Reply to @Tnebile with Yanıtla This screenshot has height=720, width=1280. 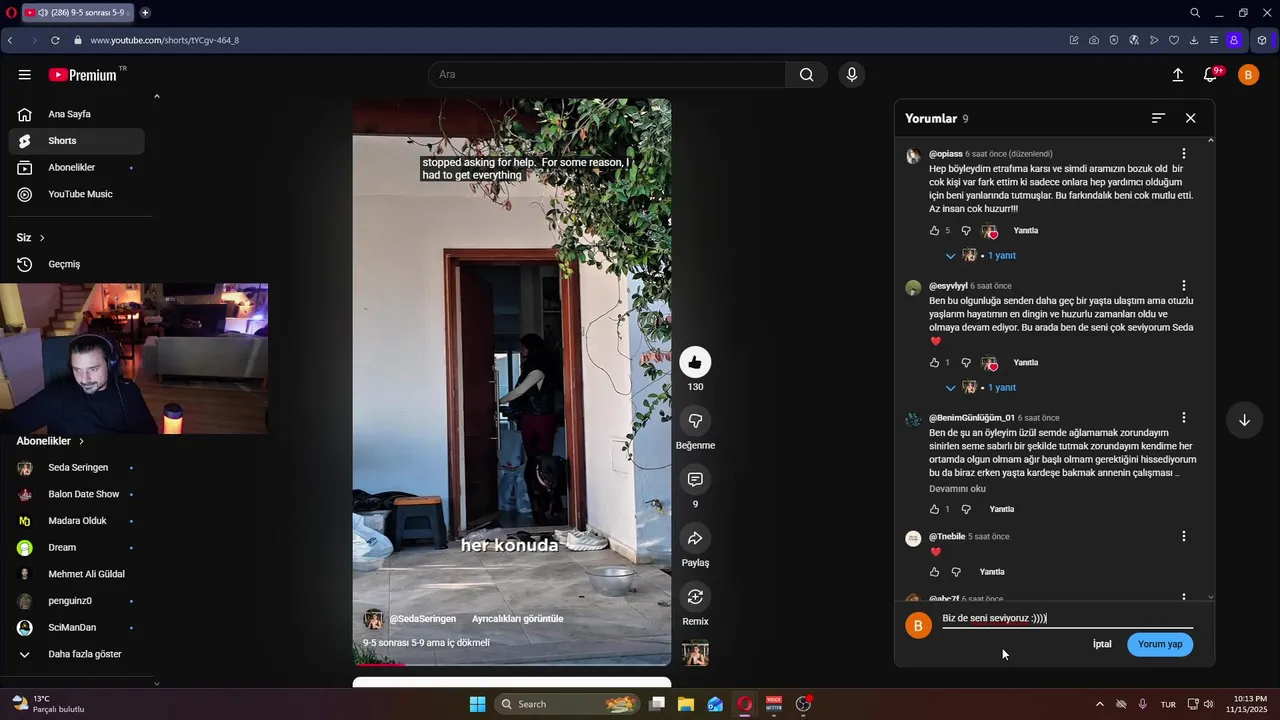coord(992,572)
